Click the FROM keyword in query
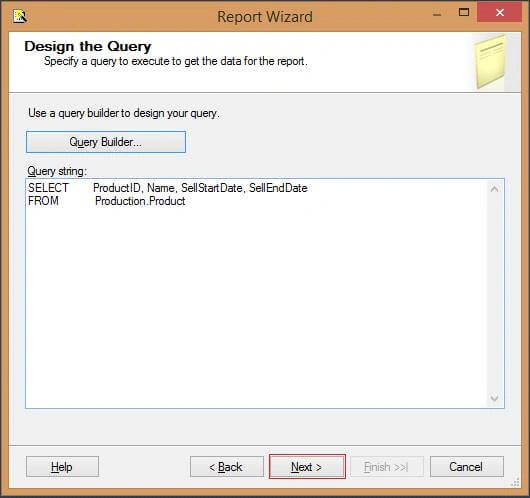The image size is (530, 498). point(43,201)
